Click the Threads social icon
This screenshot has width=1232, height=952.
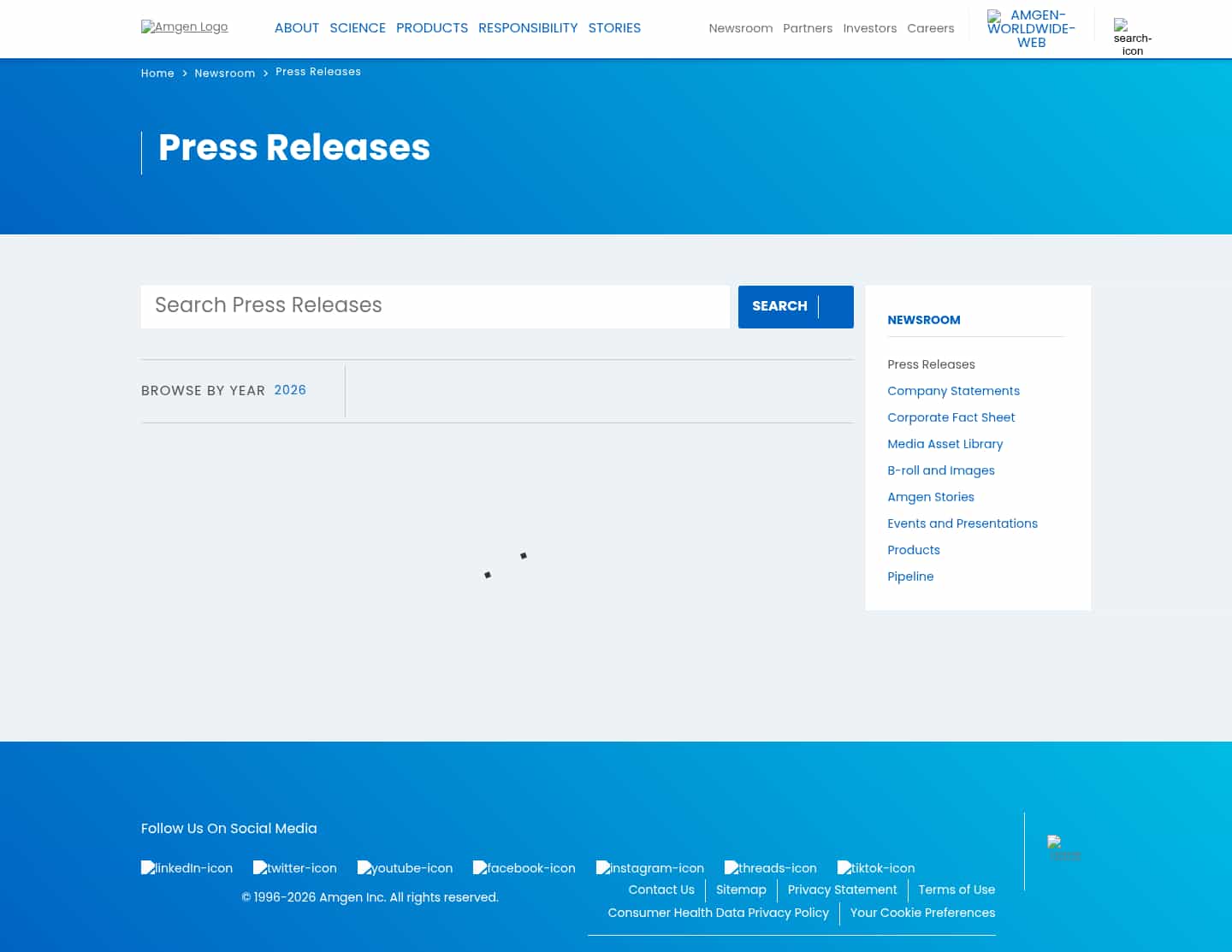pos(770,868)
